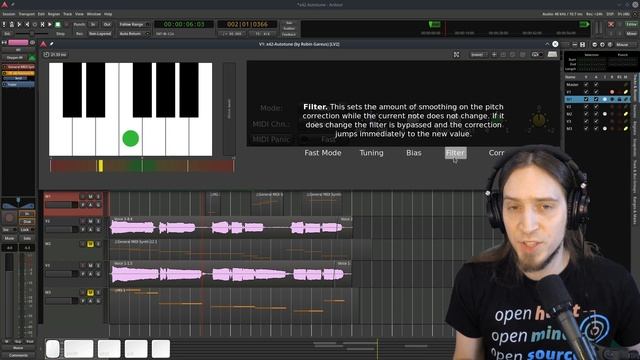Zoom out using the editor zoom-out icon

coord(594,44)
